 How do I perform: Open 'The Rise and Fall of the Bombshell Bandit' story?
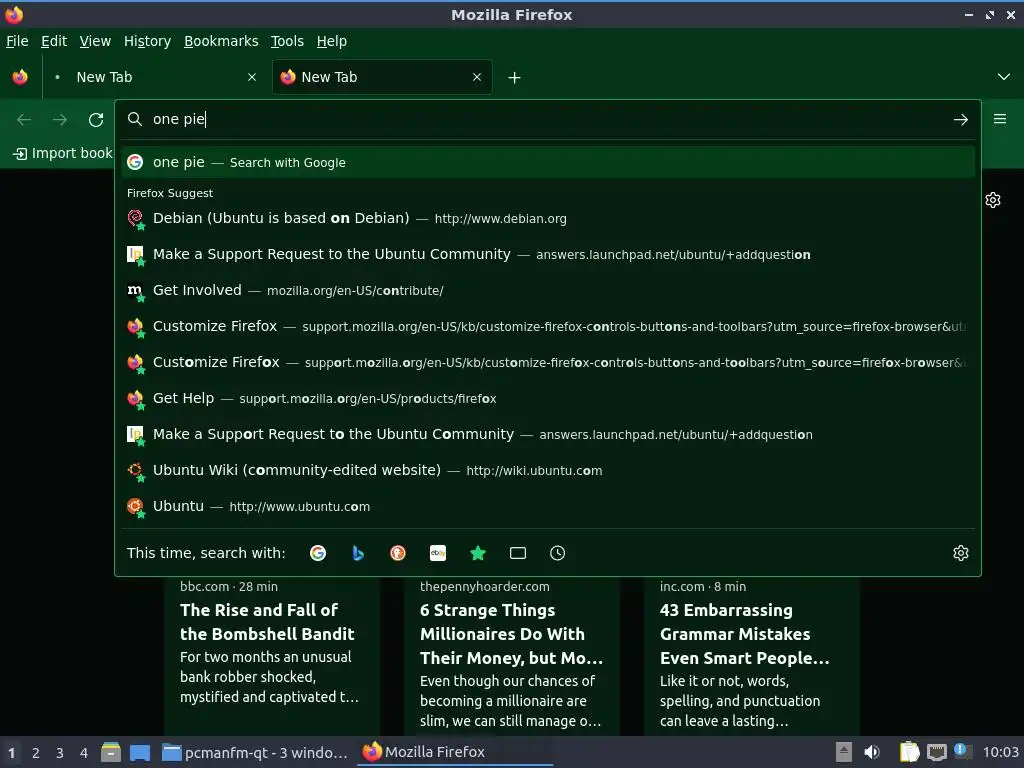pyautogui.click(x=267, y=622)
